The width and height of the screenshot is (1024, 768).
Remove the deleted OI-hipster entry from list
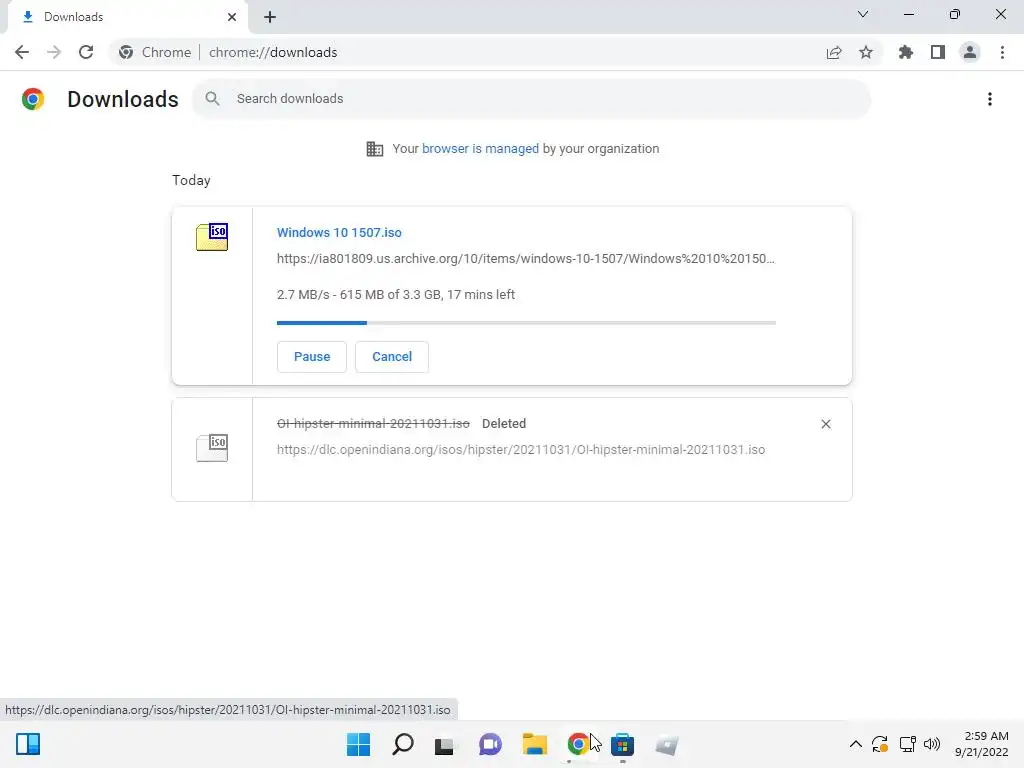[825, 424]
